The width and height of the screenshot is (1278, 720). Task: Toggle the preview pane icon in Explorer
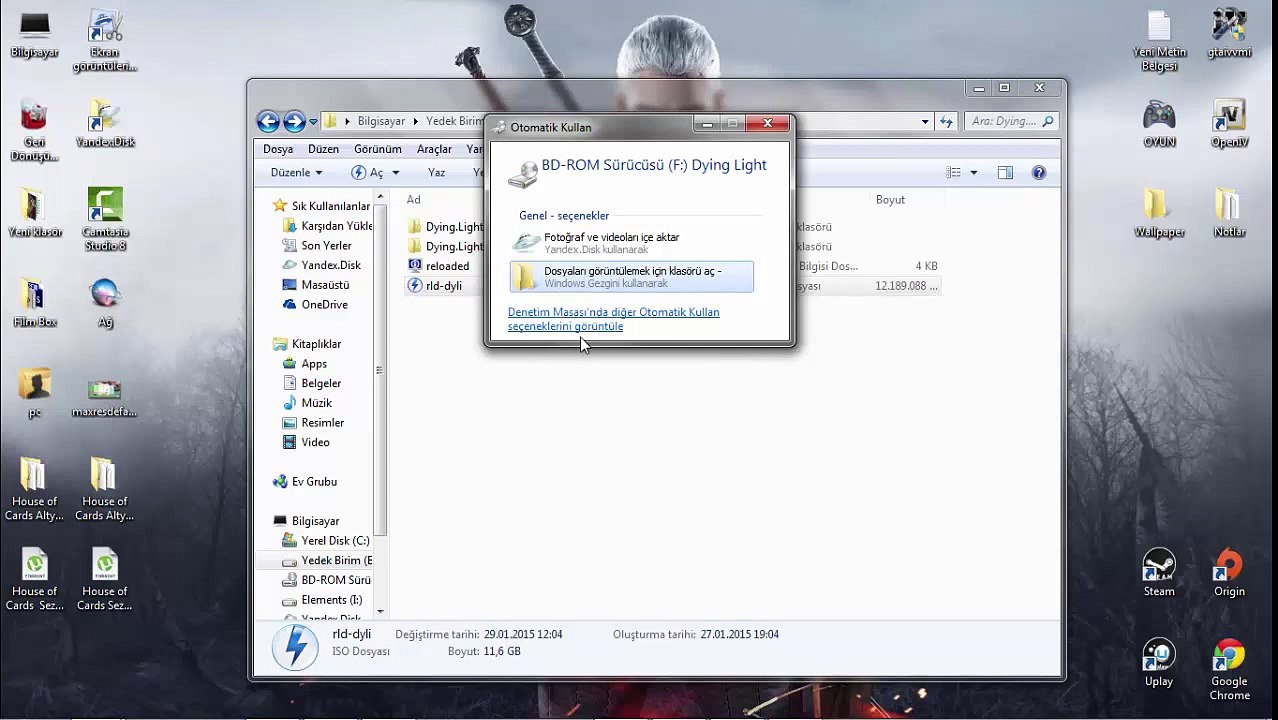click(1005, 173)
